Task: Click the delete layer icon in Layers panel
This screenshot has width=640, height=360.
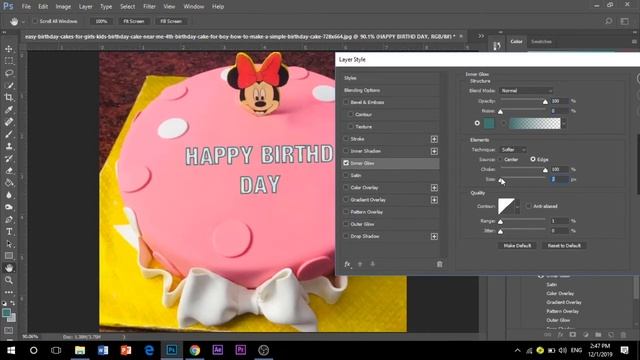Action: (x=623, y=335)
